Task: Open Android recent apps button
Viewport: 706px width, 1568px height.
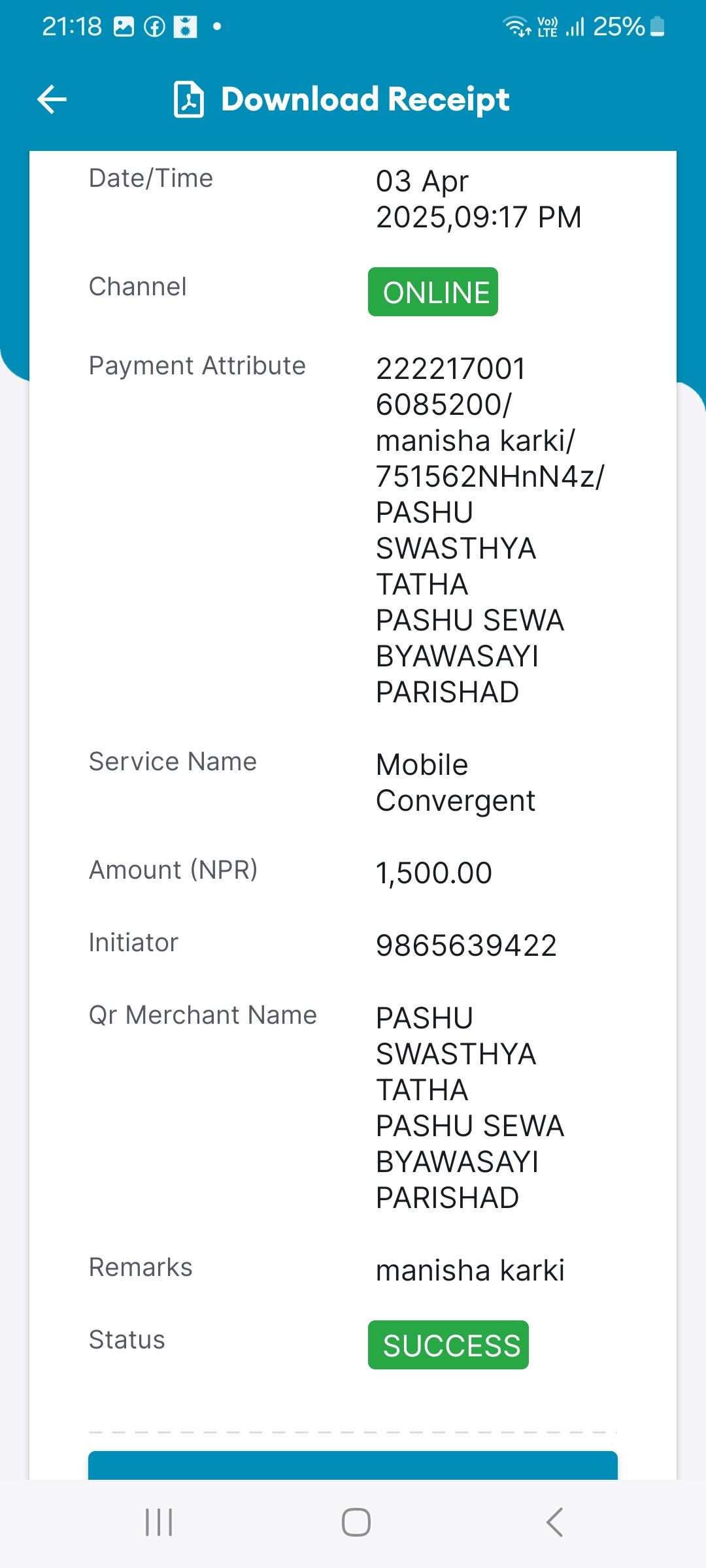Action: (x=159, y=1522)
